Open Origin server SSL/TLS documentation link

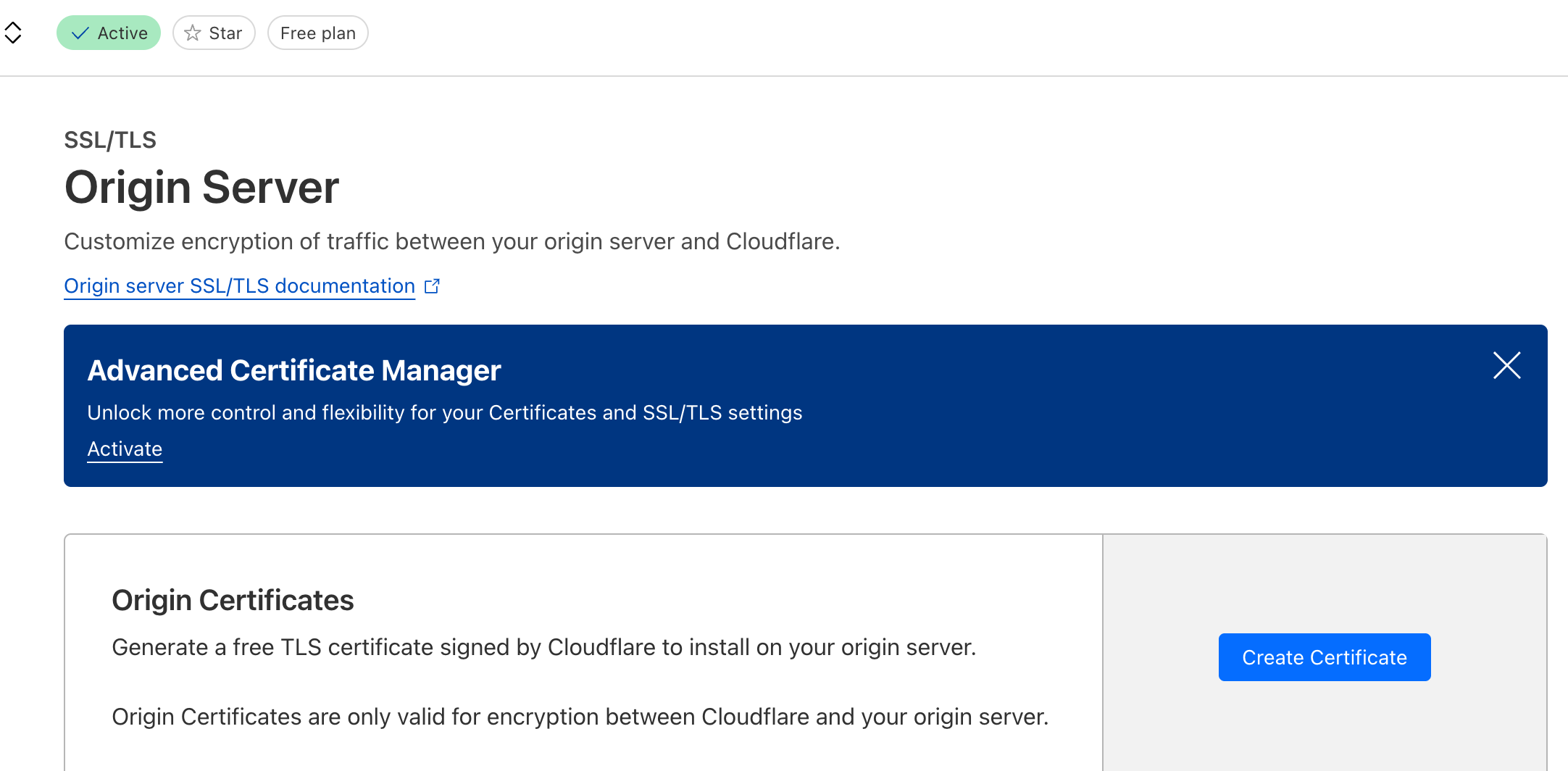239,286
